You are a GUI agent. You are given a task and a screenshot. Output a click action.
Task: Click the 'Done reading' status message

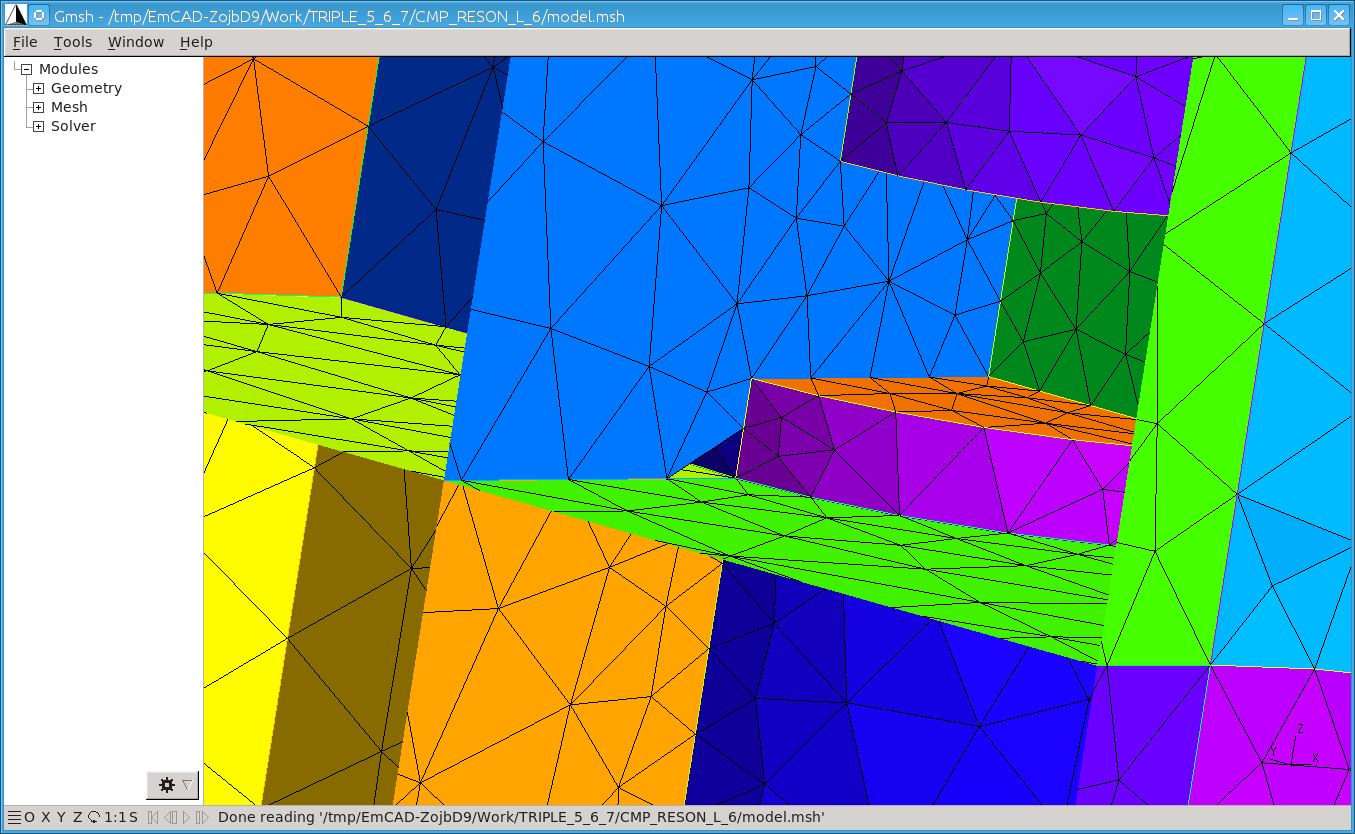[521, 817]
